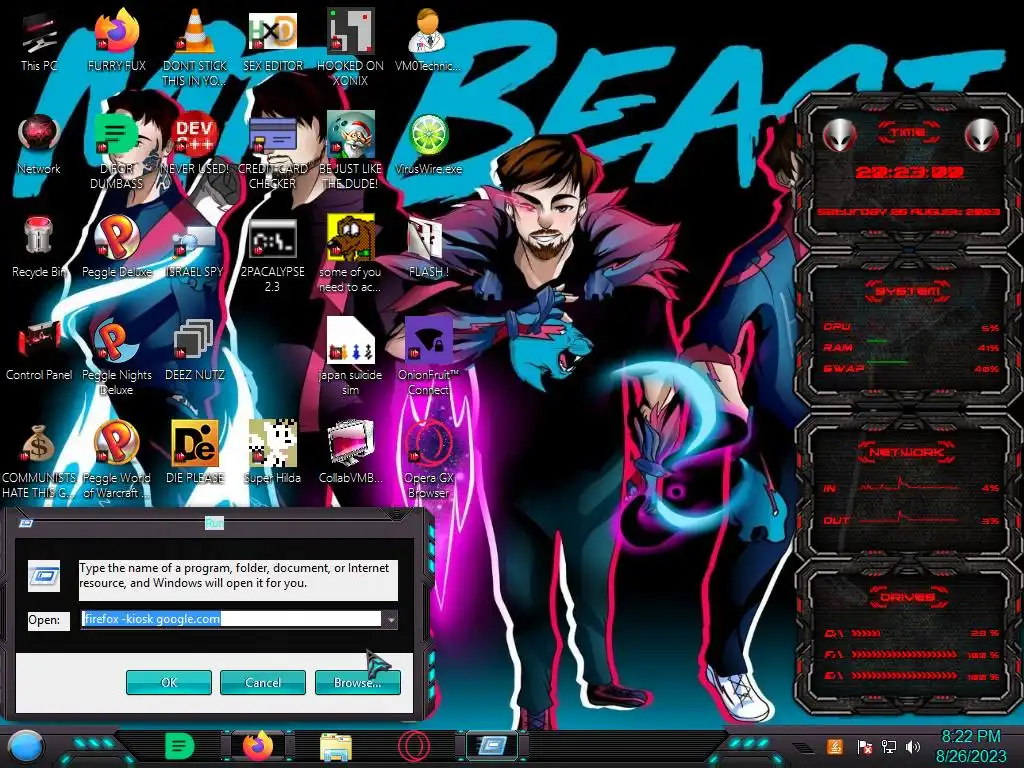Open the network tray icon
Viewport: 1024px width, 768px height.
point(889,746)
